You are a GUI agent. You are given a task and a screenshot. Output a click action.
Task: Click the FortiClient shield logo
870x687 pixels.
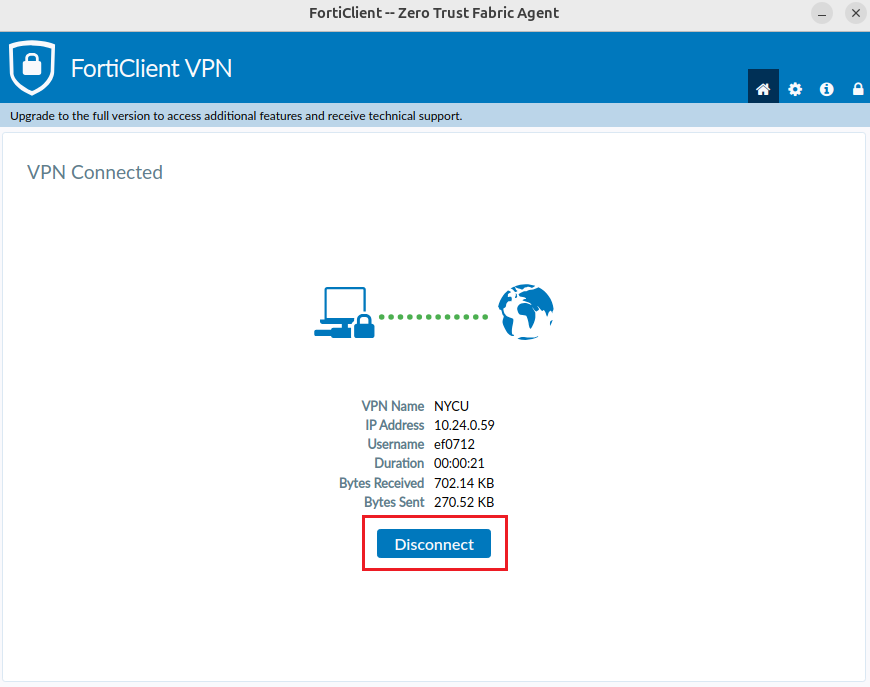click(31, 67)
